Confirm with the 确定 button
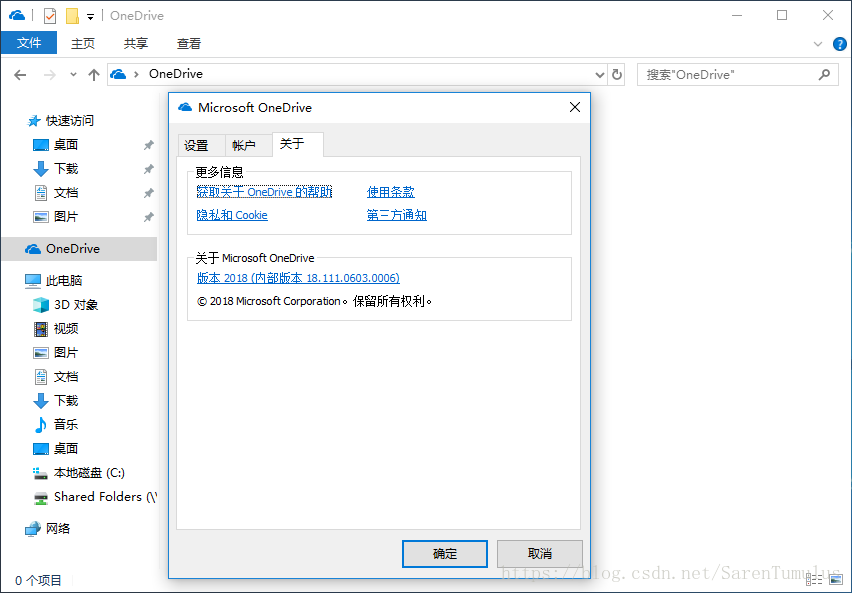Image resolution: width=852 pixels, height=593 pixels. pyautogui.click(x=444, y=554)
